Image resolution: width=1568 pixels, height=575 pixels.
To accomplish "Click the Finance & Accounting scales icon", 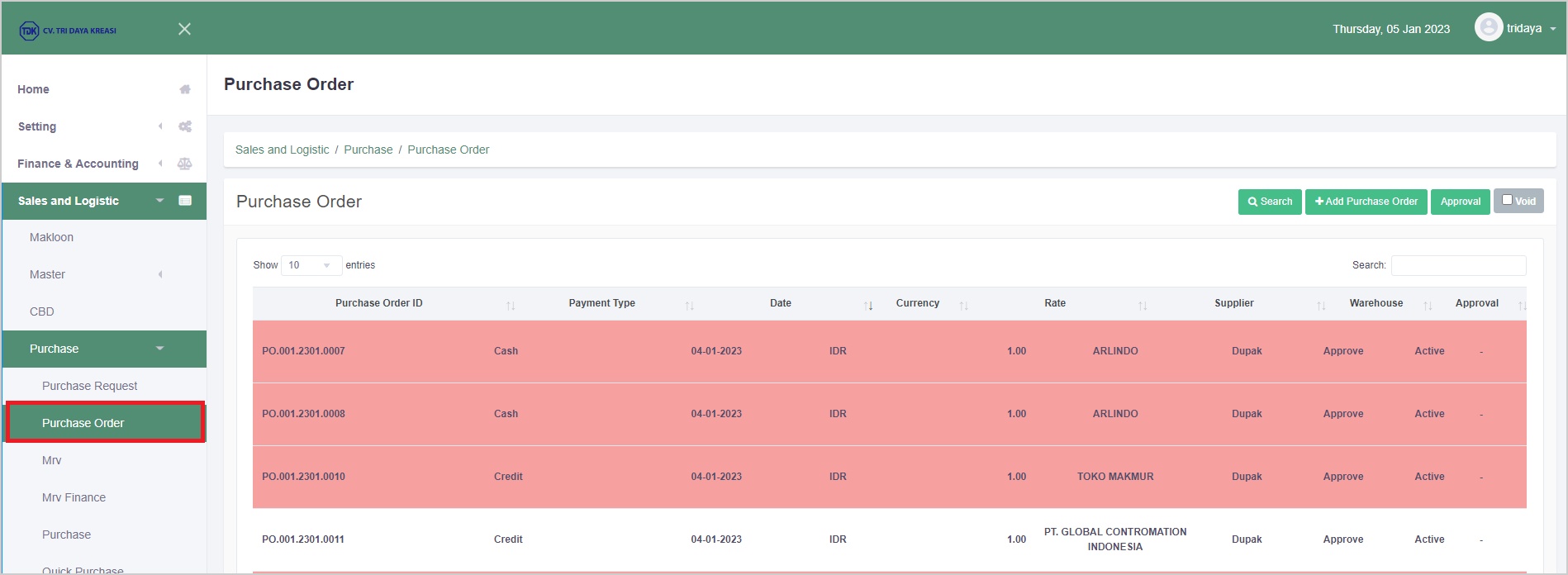I will pyautogui.click(x=185, y=164).
